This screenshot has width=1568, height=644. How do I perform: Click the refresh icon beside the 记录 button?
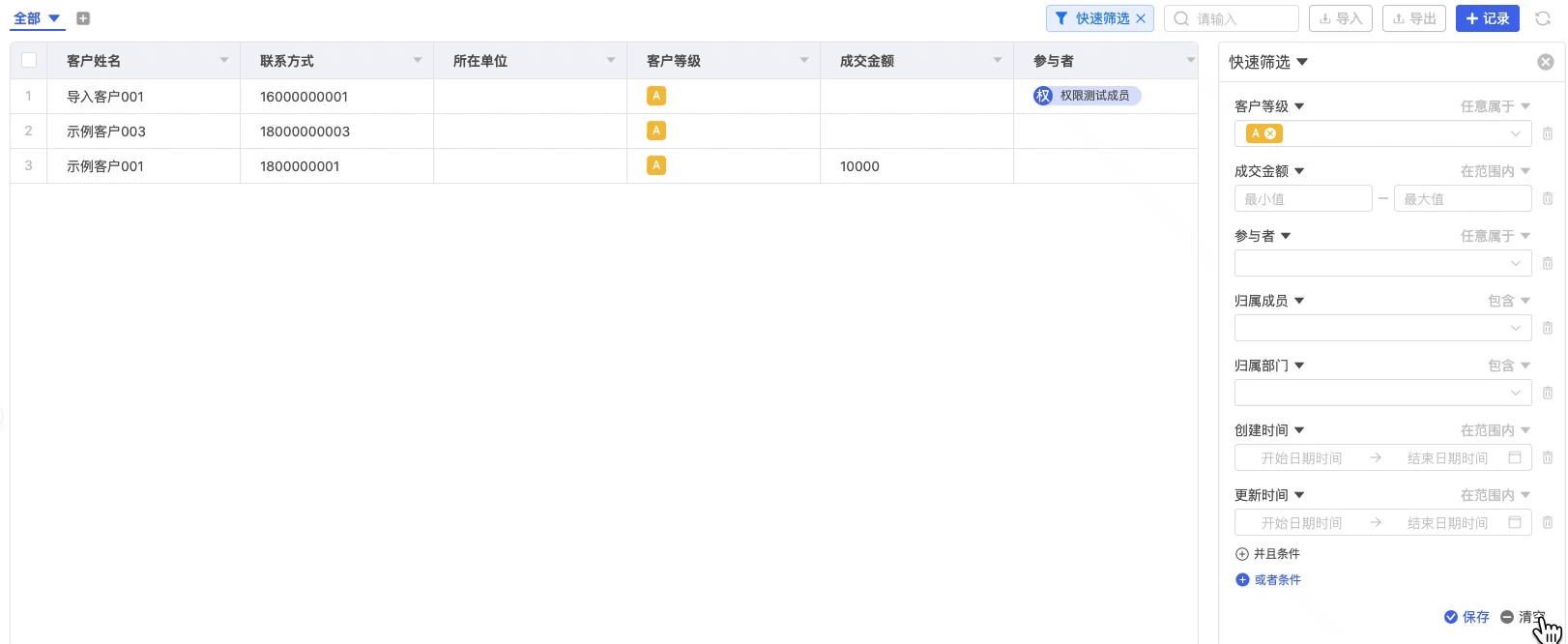(x=1543, y=18)
